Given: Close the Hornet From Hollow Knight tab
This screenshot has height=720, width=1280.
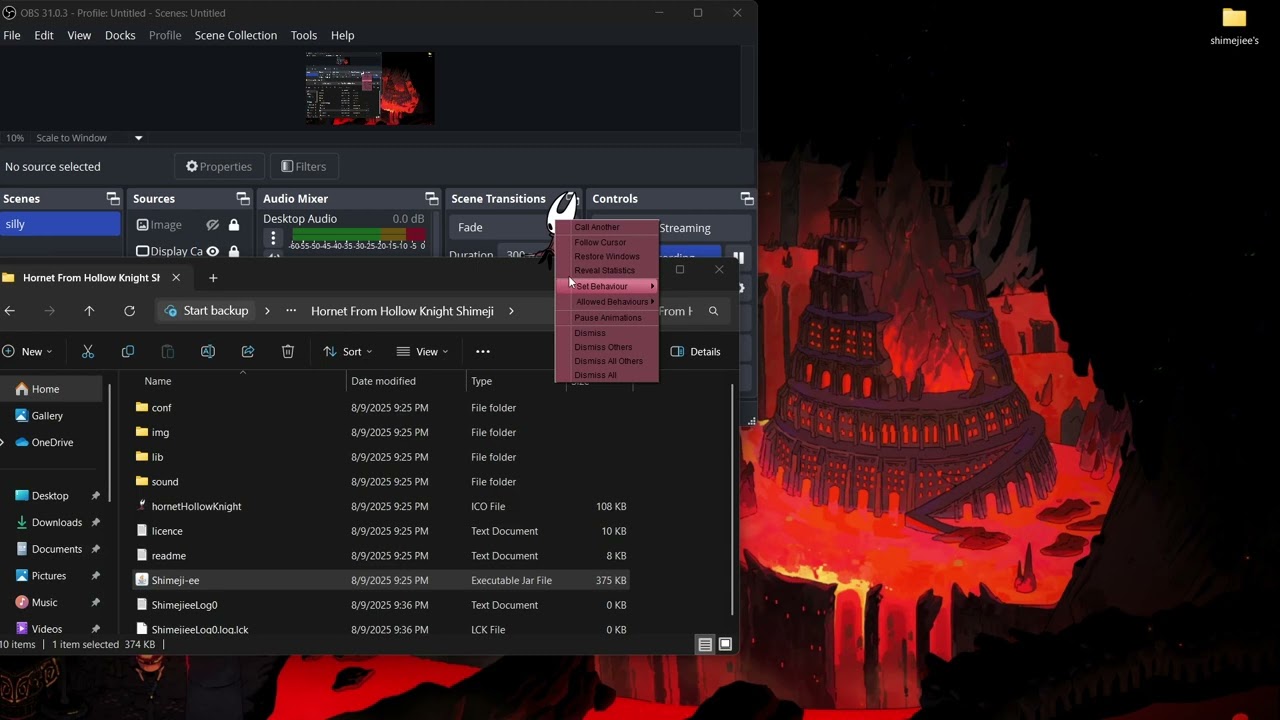Looking at the screenshot, I should point(176,278).
